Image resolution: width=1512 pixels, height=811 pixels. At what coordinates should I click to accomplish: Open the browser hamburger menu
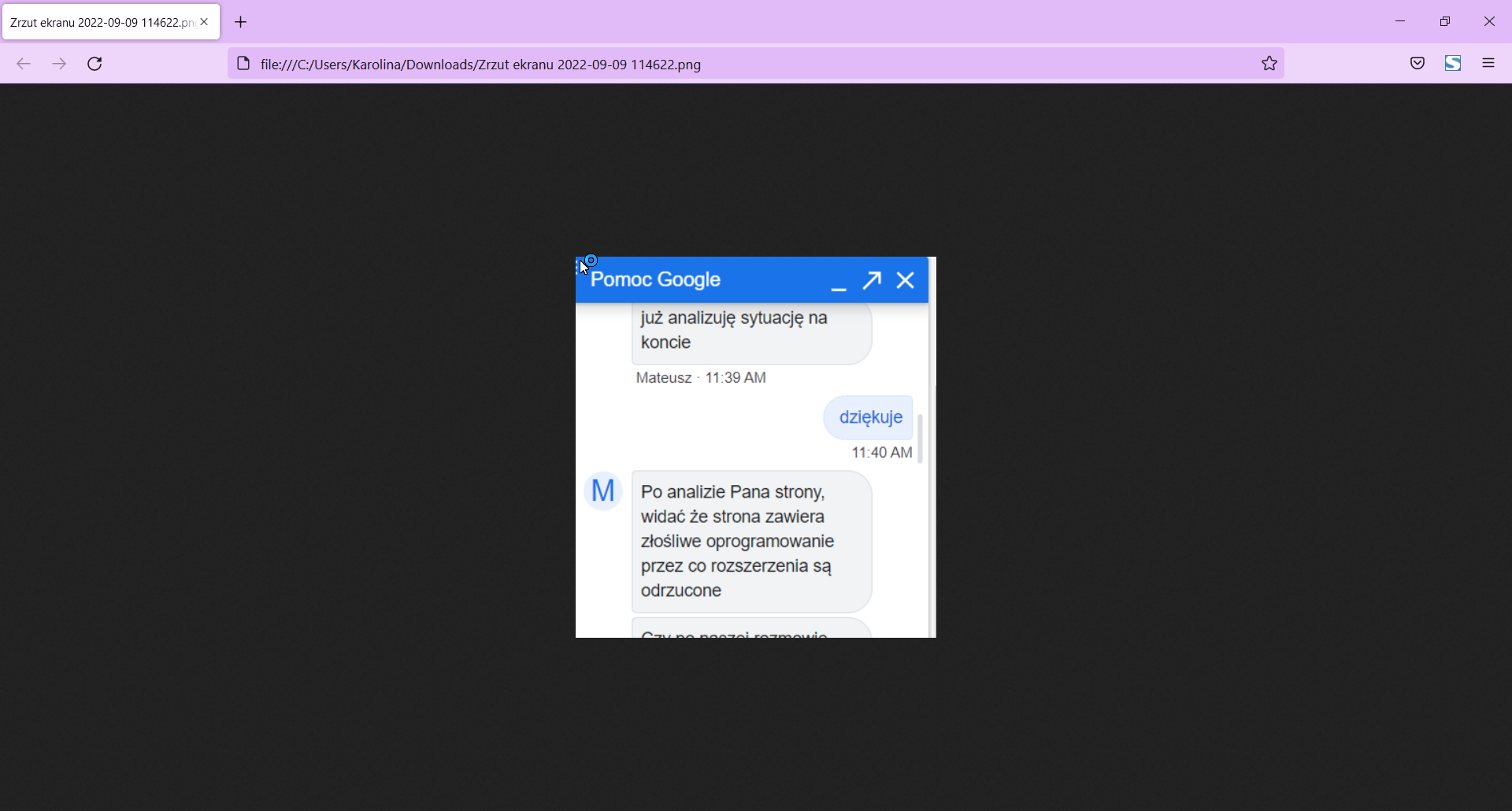1488,64
